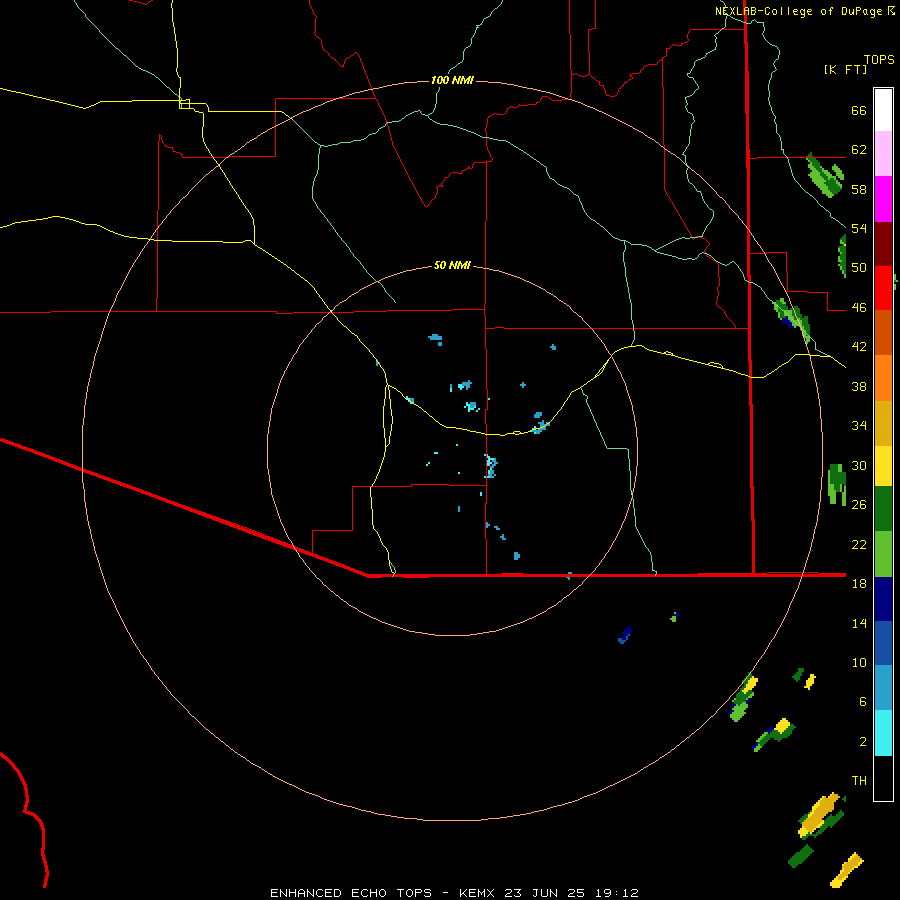900x900 pixels.
Task: Click the navy blue legend swatch
Action: coord(883,599)
